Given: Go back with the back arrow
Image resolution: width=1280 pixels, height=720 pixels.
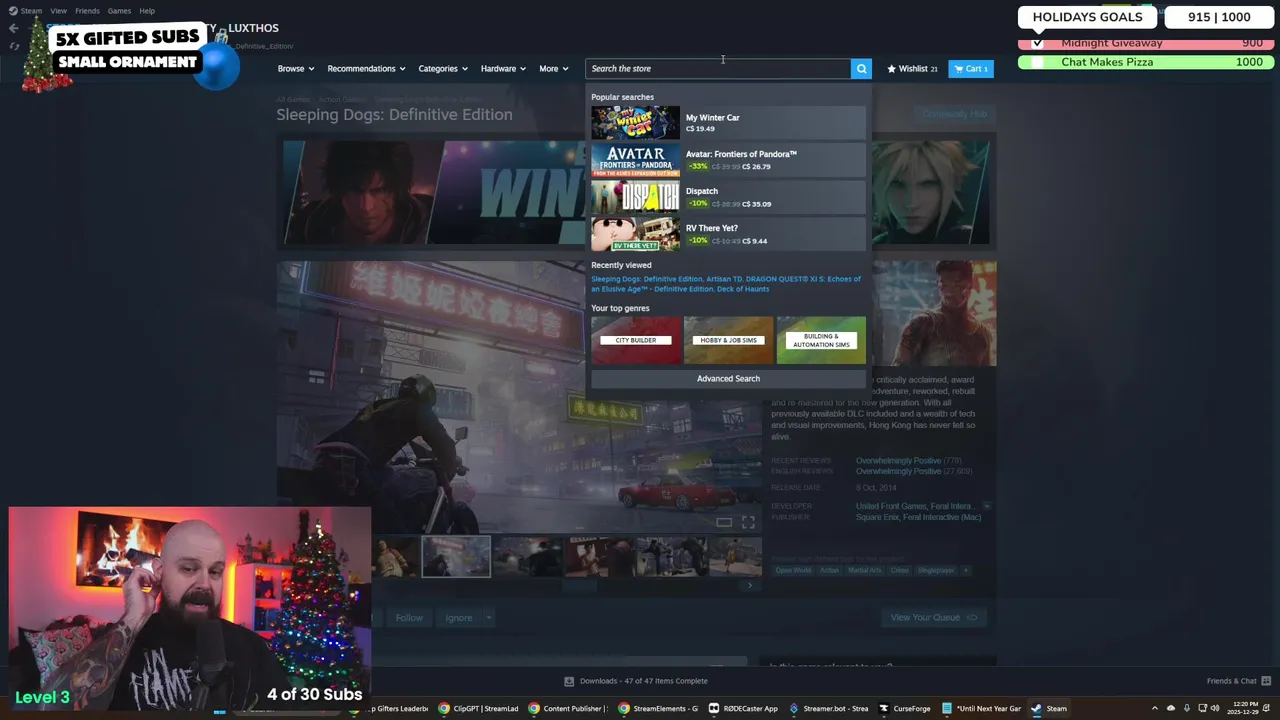Looking at the screenshot, I should (x=13, y=28).
